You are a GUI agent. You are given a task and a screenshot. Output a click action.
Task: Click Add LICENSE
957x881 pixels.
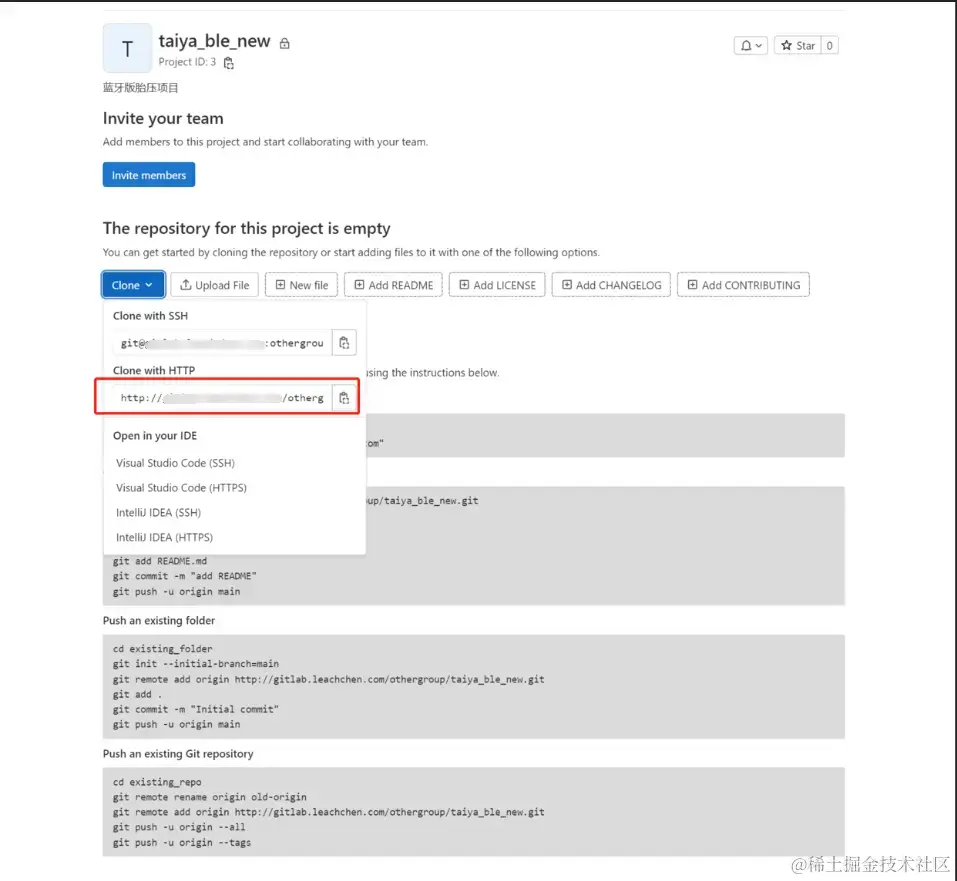point(497,285)
